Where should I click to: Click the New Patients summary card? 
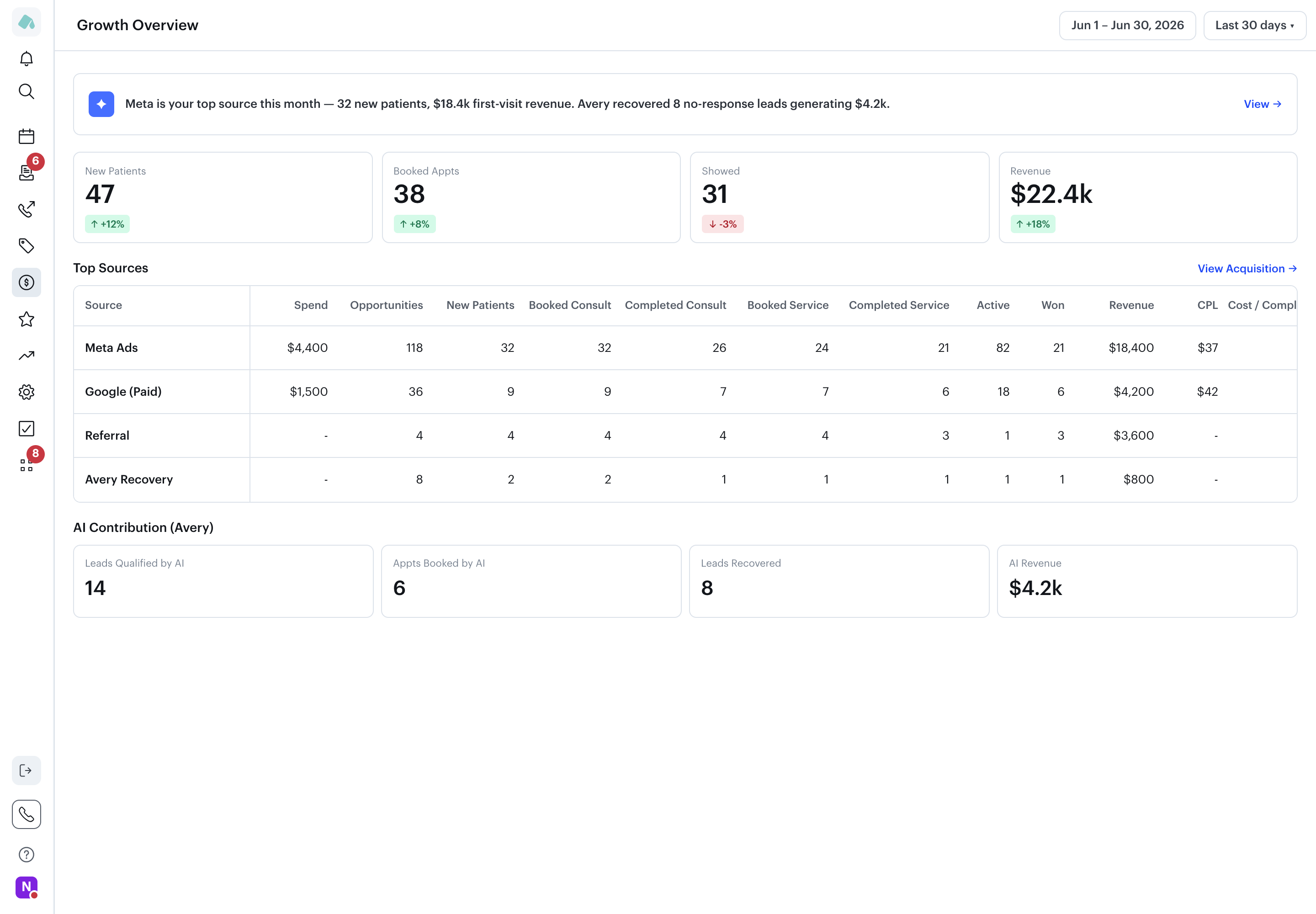click(223, 197)
